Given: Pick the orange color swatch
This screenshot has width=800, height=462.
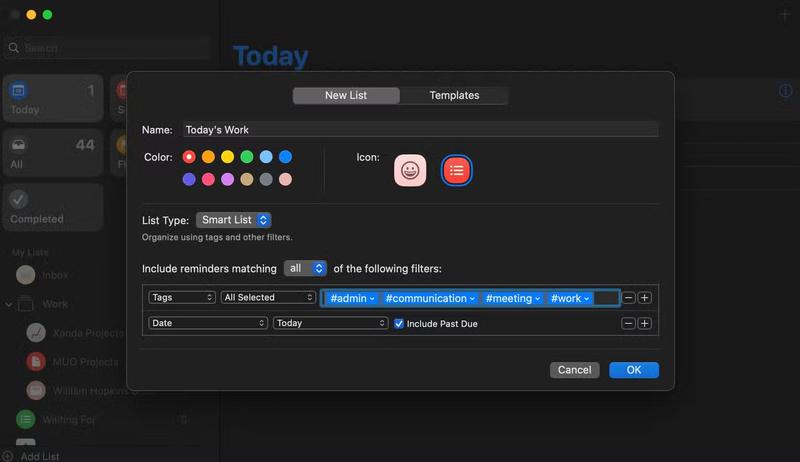Looking at the screenshot, I should 208,157.
